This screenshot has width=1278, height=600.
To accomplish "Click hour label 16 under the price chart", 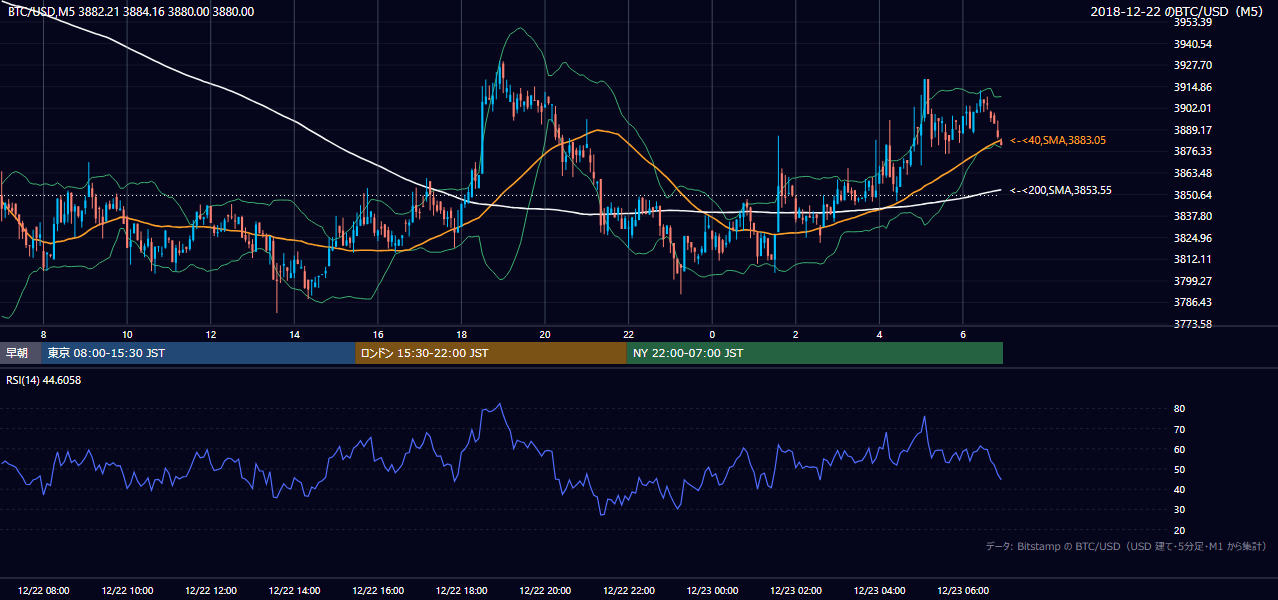I will 378,334.
